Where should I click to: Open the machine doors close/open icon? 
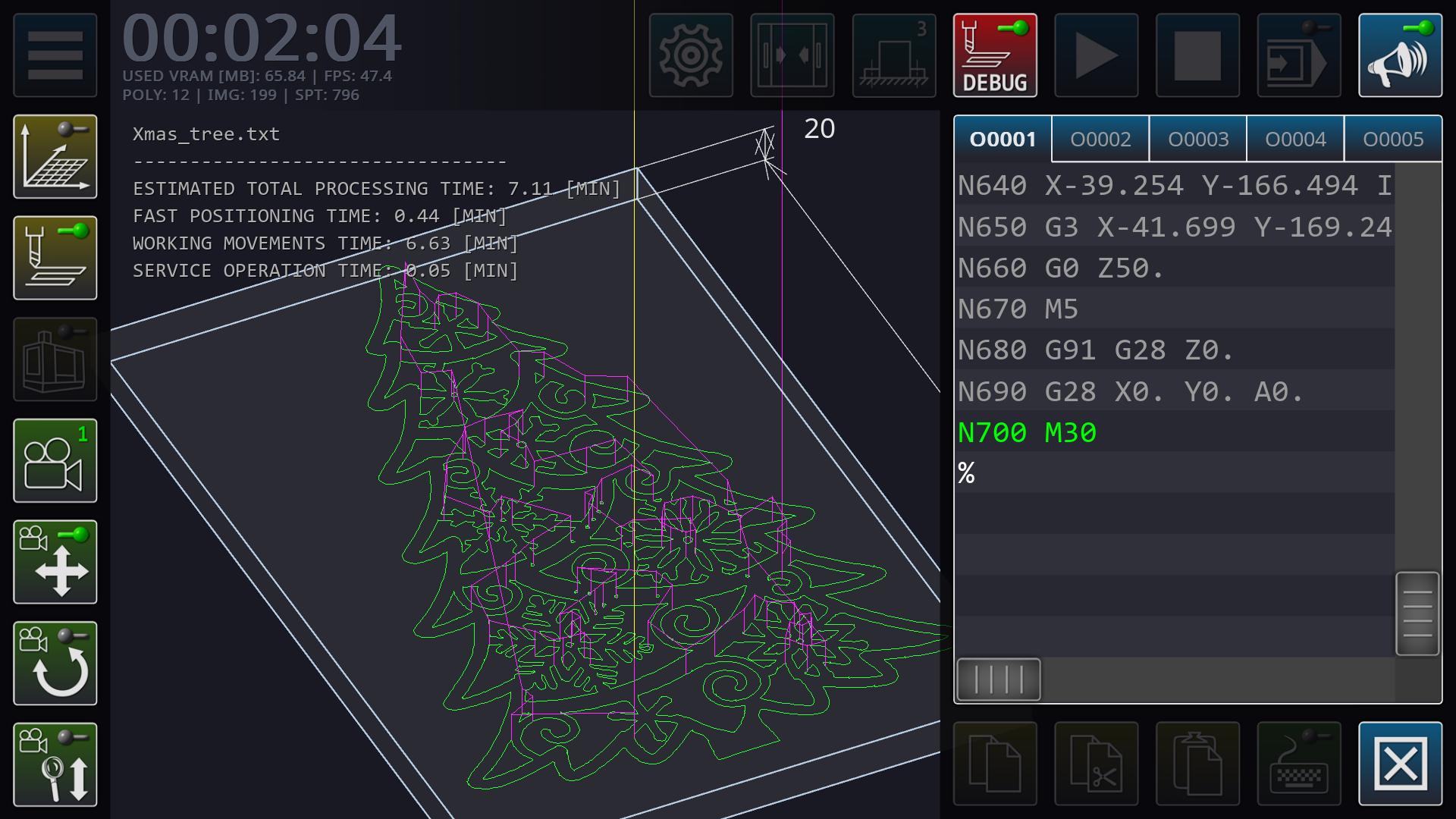[792, 55]
